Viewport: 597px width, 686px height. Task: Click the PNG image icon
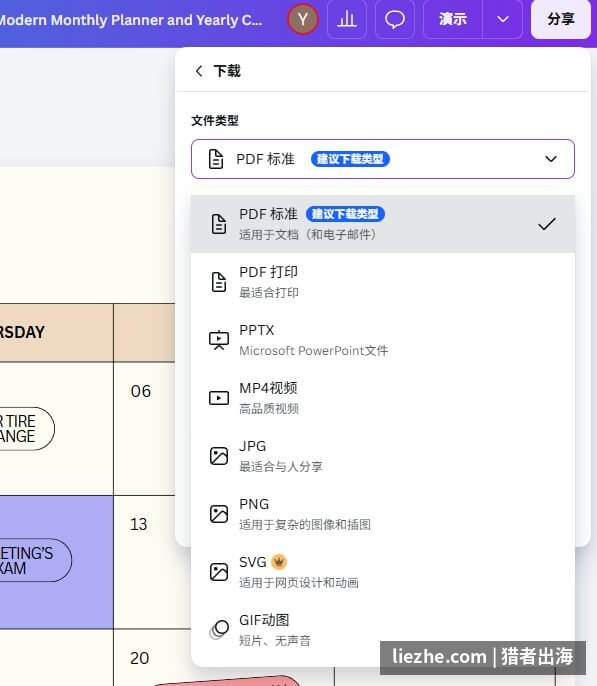pos(219,514)
